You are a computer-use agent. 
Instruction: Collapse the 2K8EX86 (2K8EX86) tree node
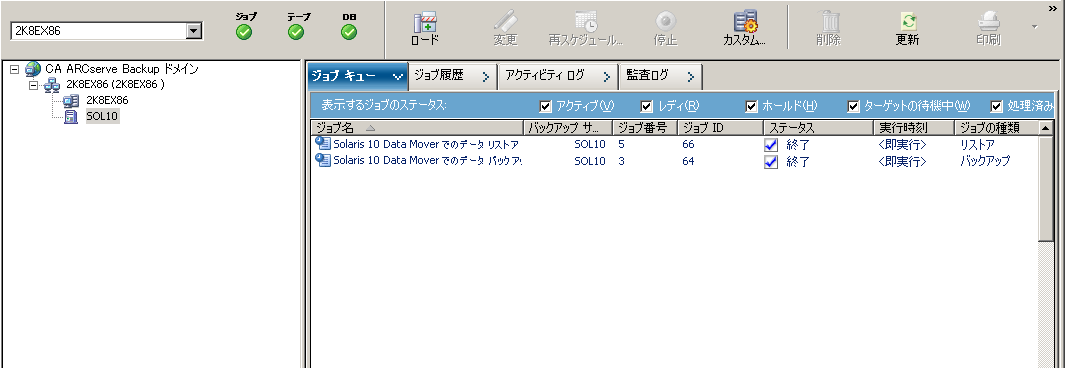pyautogui.click(x=34, y=86)
